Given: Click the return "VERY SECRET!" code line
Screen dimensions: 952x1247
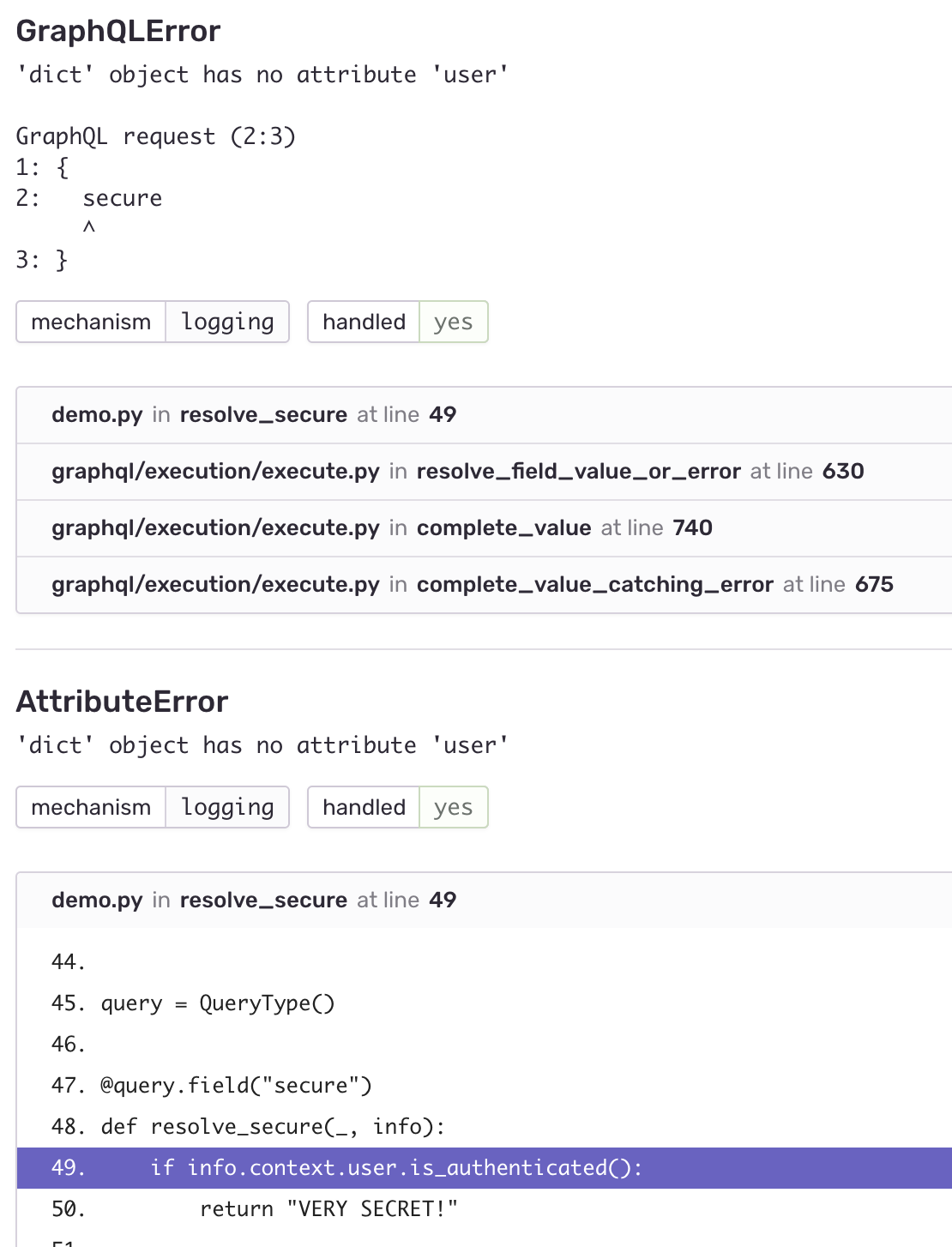Looking at the screenshot, I should click(328, 1209).
